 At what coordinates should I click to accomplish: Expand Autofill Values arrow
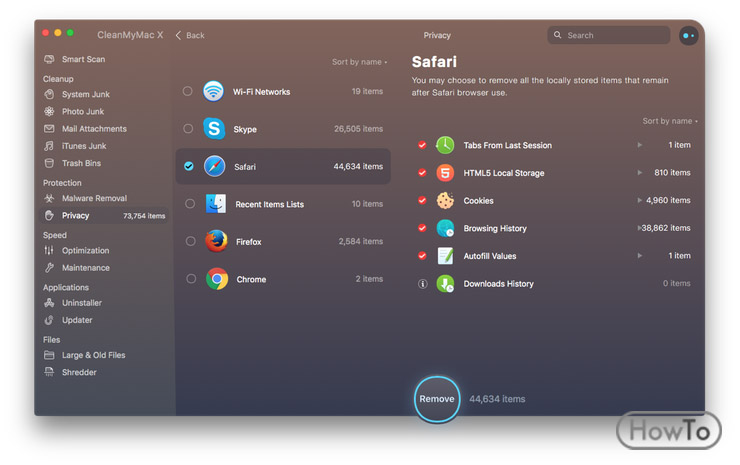[639, 256]
